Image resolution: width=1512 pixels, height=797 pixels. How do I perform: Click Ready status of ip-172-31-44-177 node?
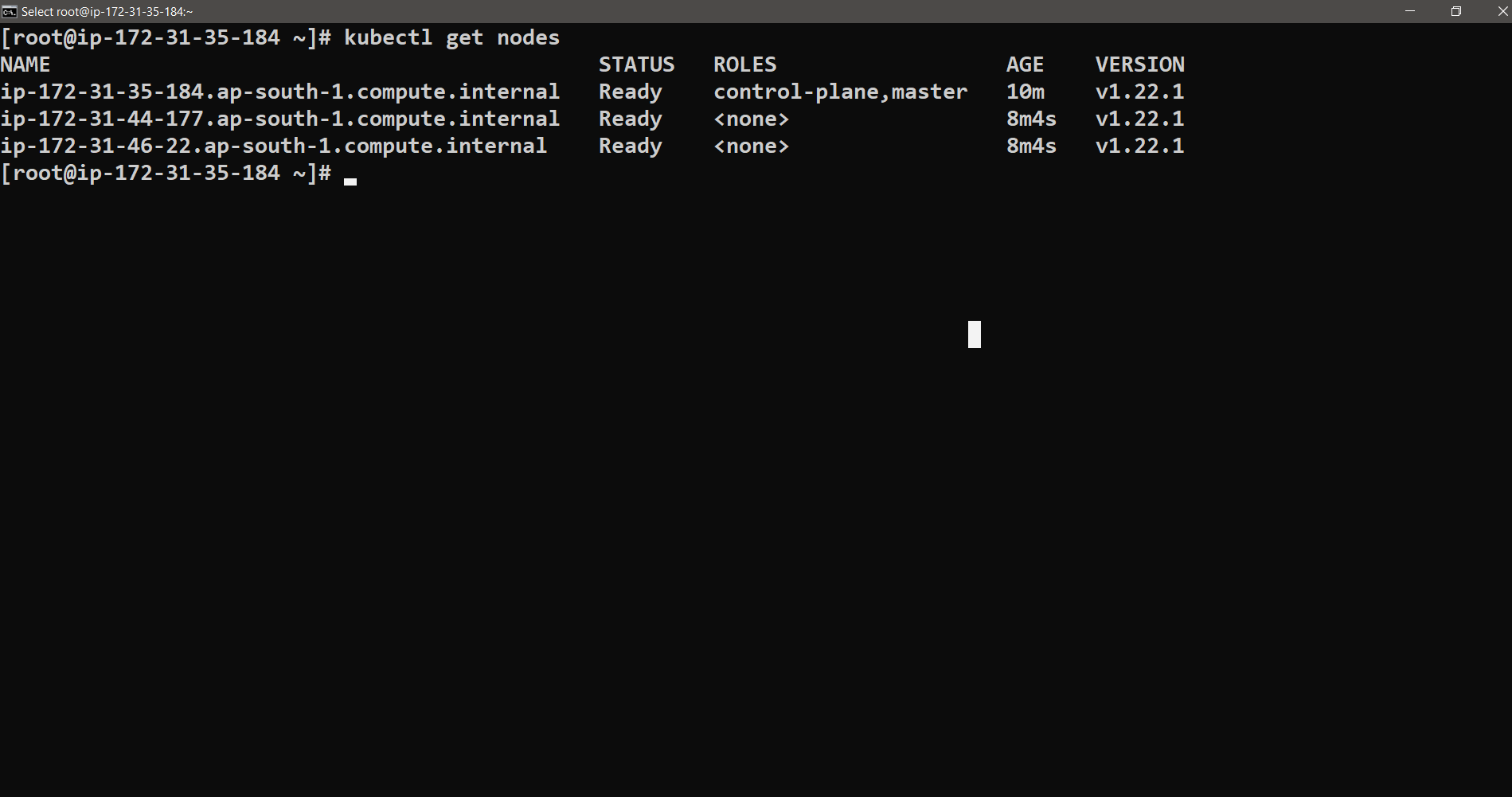[x=631, y=119]
